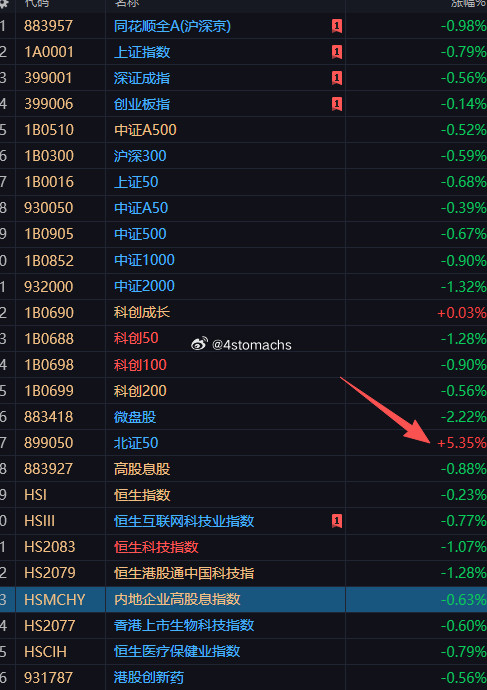Screen dimensions: 487x690
Task: Open the 上证50 index name
Action: coord(136,182)
